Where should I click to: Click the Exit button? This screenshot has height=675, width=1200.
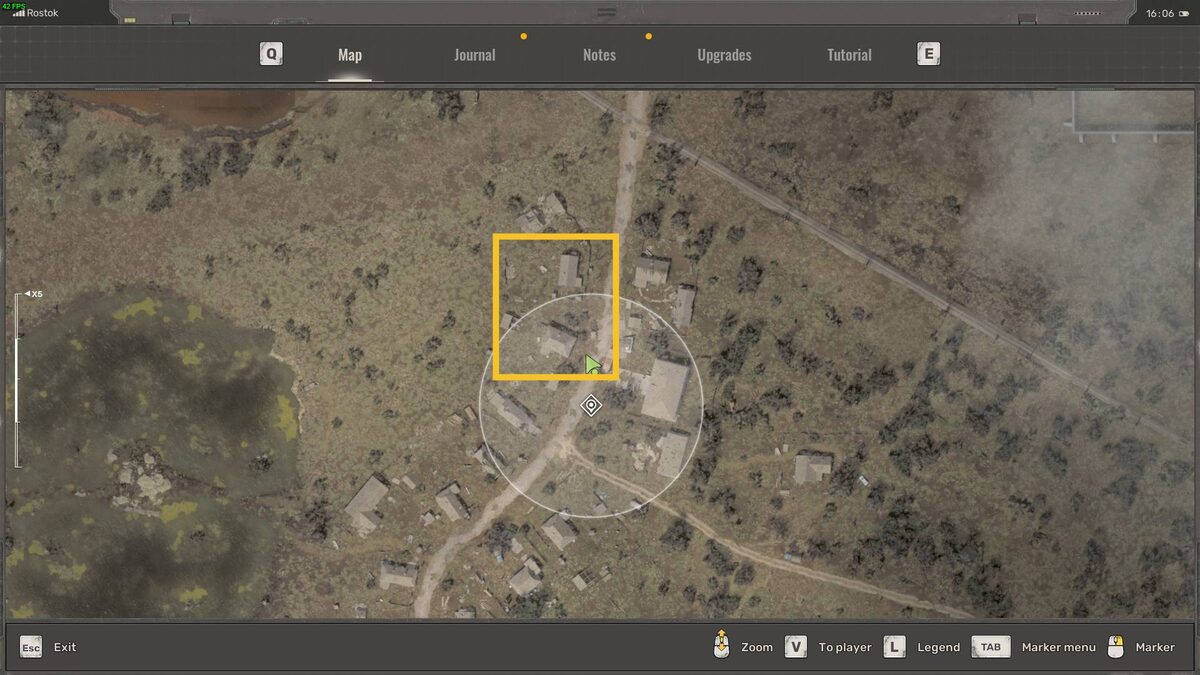[x=65, y=647]
